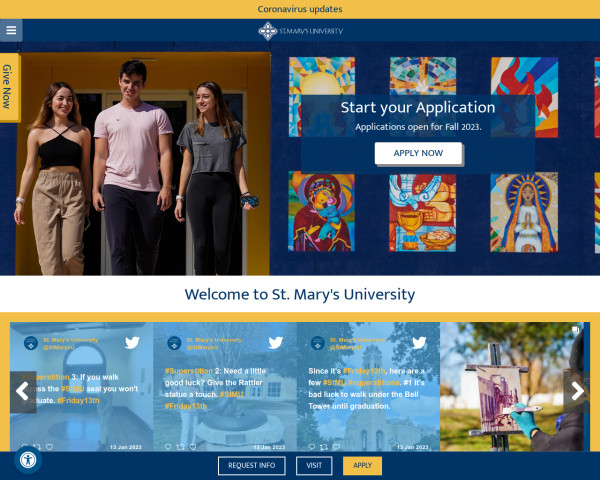Select Visit in the bottom bar

point(314,465)
